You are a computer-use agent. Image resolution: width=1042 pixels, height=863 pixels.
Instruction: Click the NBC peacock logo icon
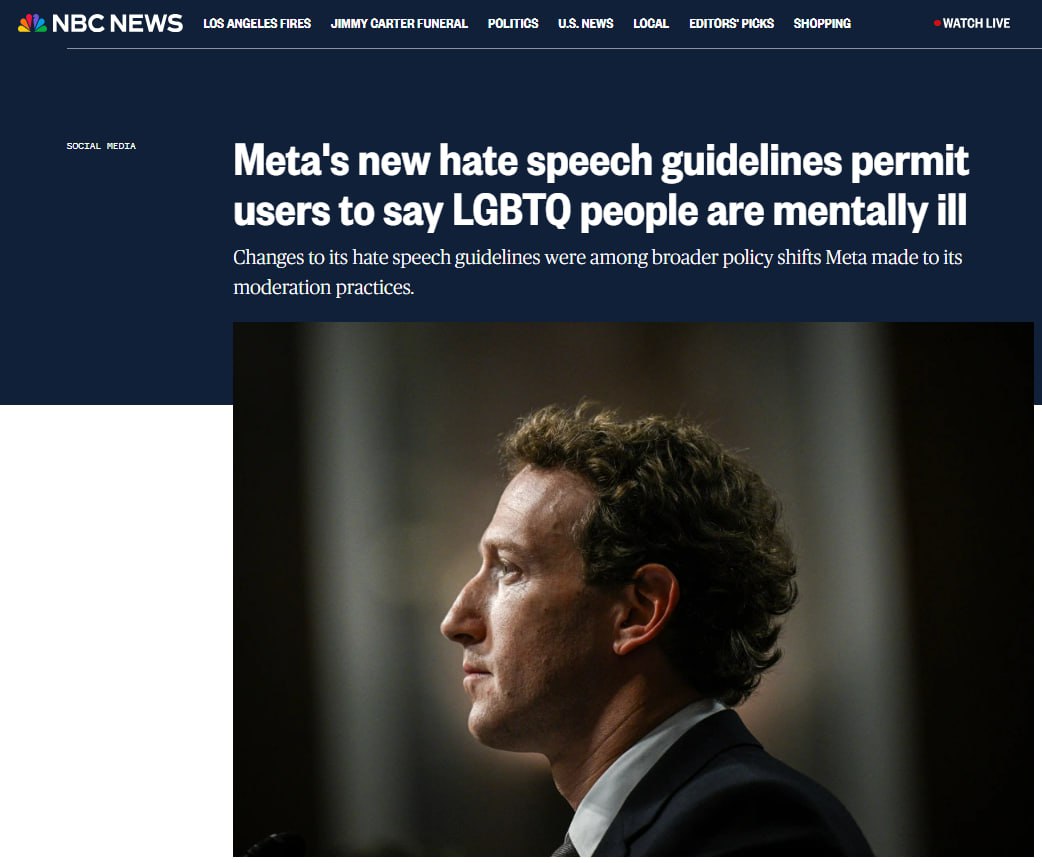32,23
